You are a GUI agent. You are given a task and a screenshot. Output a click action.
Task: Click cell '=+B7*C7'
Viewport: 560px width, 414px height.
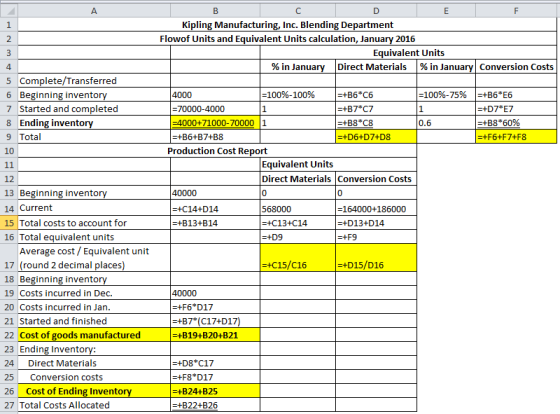pos(376,109)
